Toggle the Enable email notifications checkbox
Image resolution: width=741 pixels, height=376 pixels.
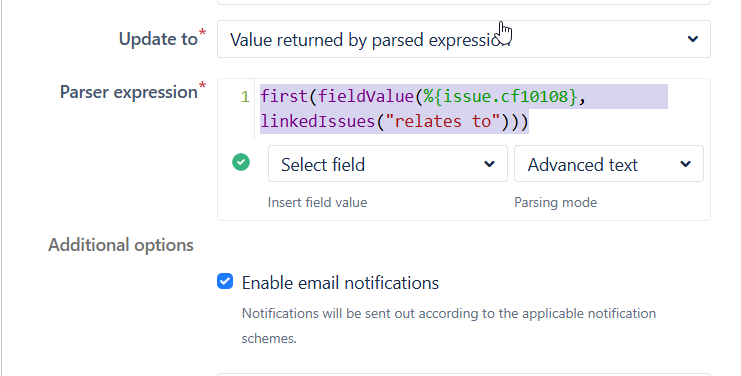point(225,281)
